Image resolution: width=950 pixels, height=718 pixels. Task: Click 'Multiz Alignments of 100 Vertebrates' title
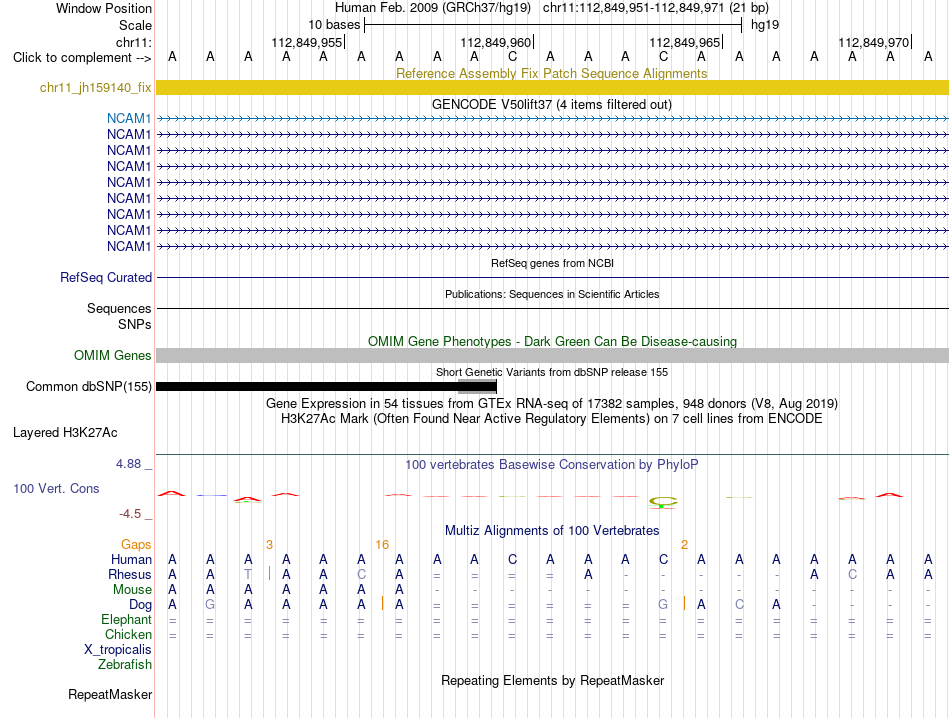click(x=552, y=531)
